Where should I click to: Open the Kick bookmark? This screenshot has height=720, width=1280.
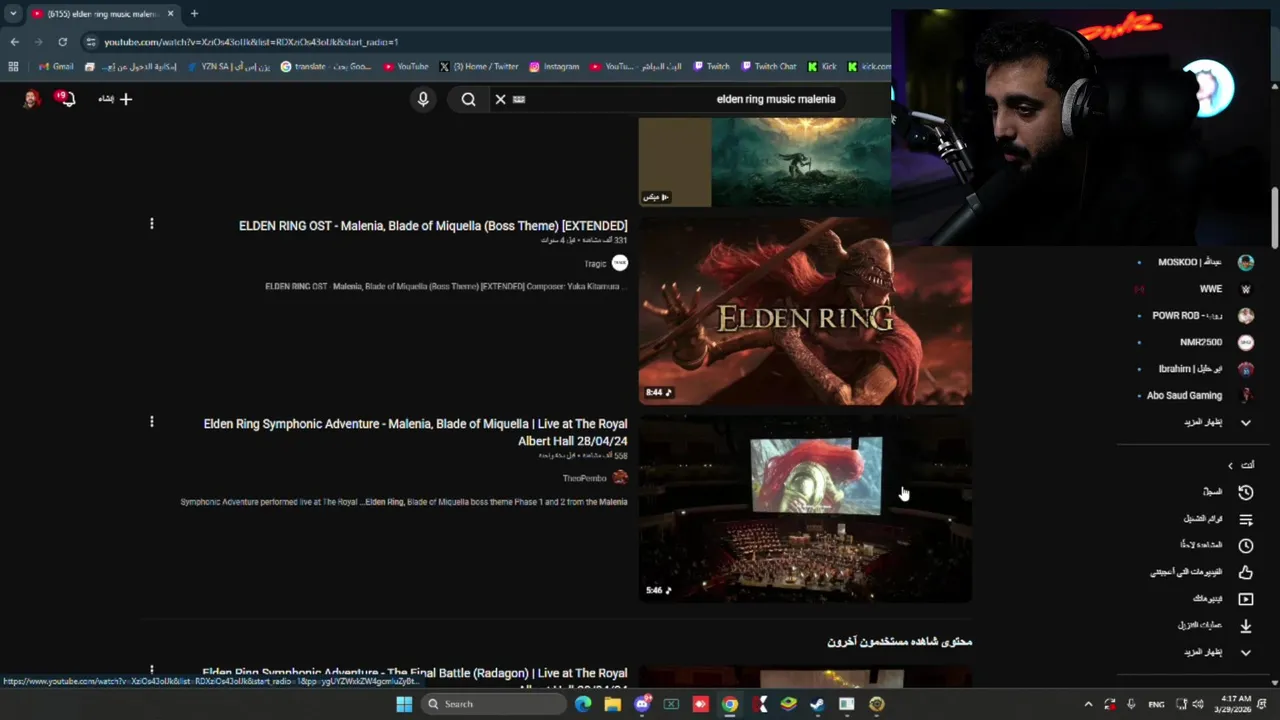(821, 67)
